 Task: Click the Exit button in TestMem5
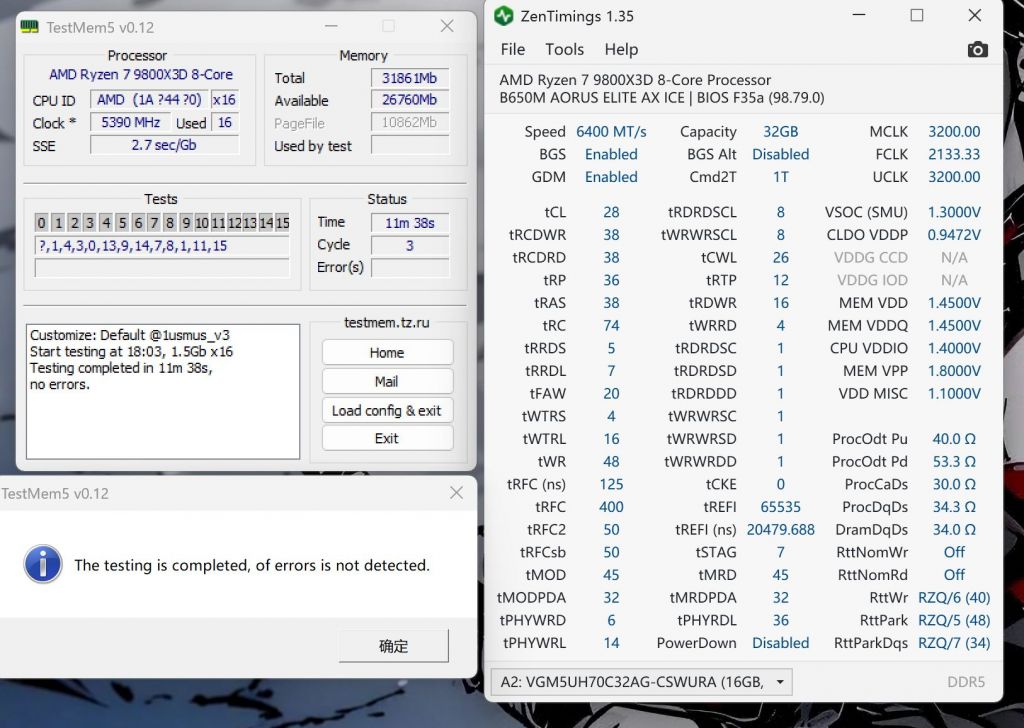[386, 439]
